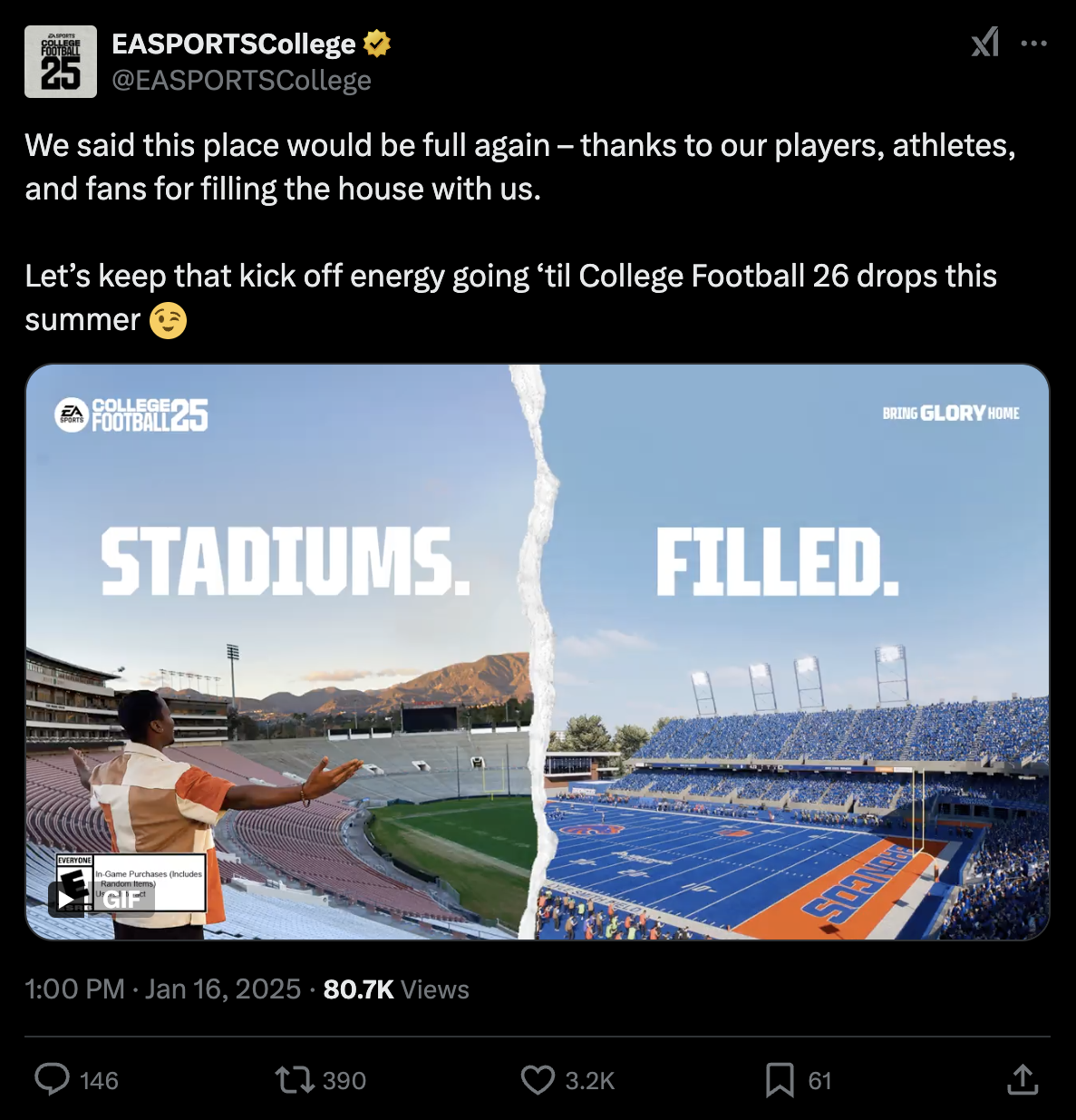Open the profile via the College Football 25 avatar
Image resolution: width=1076 pixels, height=1120 pixels.
click(x=61, y=61)
